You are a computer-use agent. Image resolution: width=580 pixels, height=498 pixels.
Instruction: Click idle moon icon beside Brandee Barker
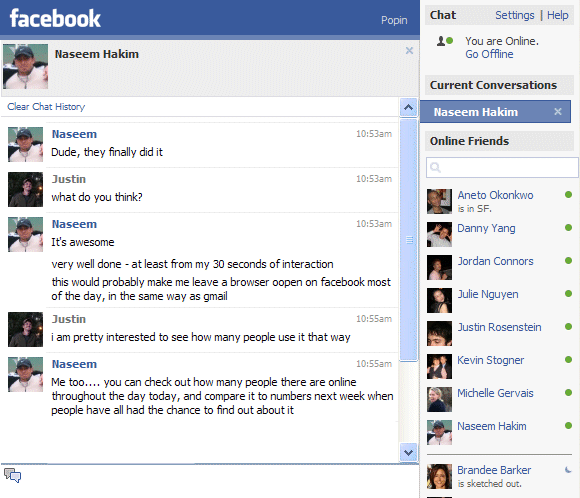568,470
